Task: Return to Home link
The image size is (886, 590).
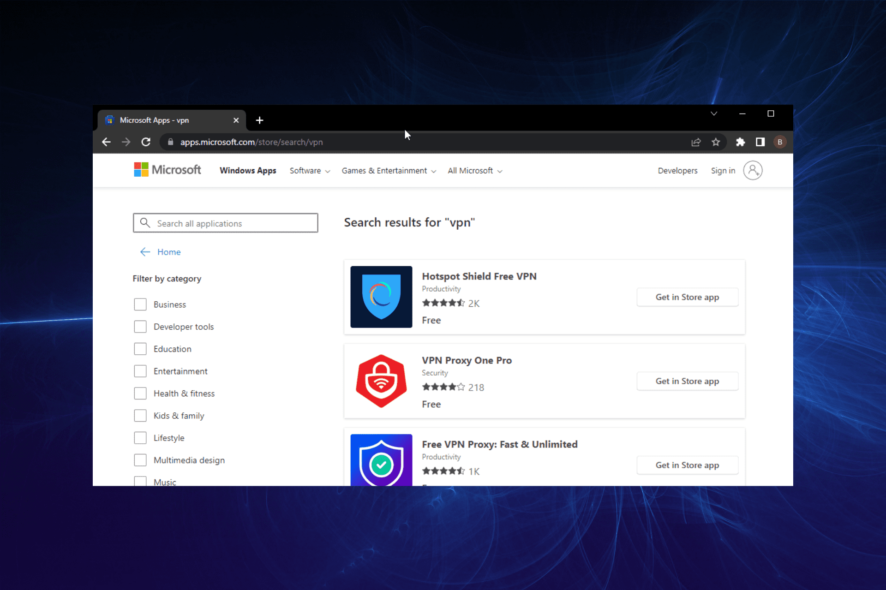Action: tap(169, 252)
